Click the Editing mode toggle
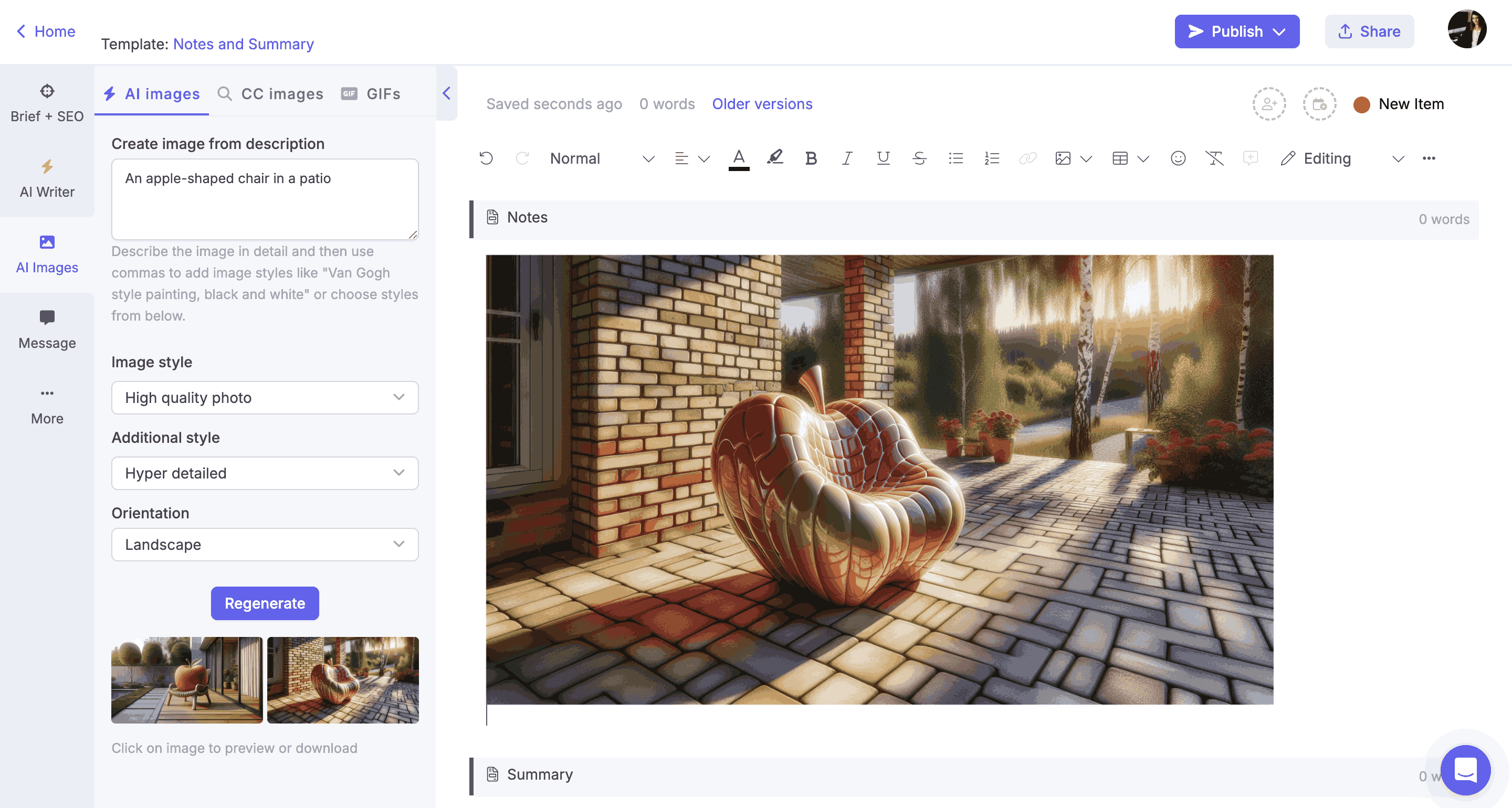Viewport: 1512px width, 808px height. tap(1340, 158)
